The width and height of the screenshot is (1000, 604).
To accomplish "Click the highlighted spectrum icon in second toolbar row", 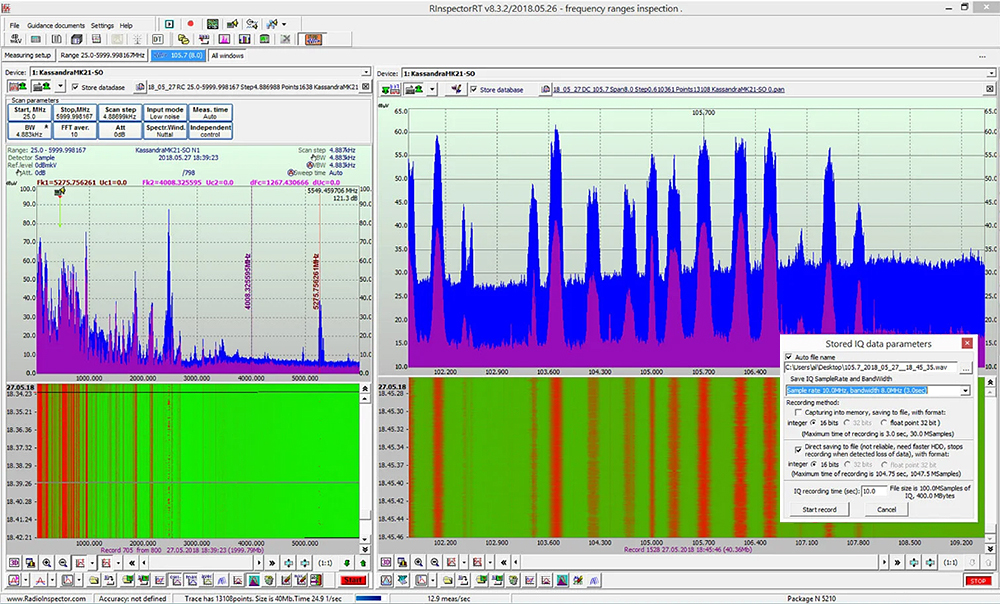I will click(313, 39).
